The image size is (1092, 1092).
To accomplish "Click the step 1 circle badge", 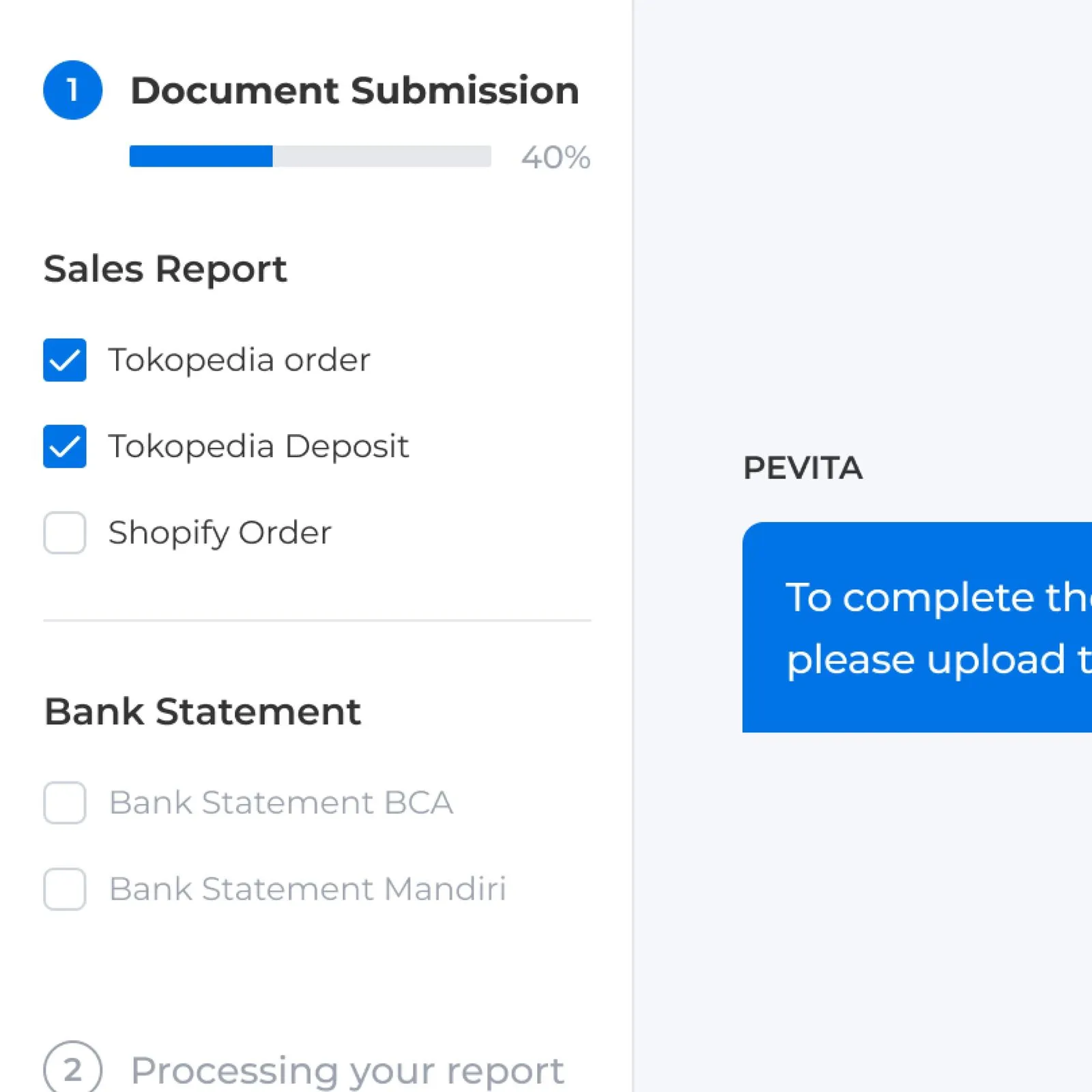I will pyautogui.click(x=72, y=90).
